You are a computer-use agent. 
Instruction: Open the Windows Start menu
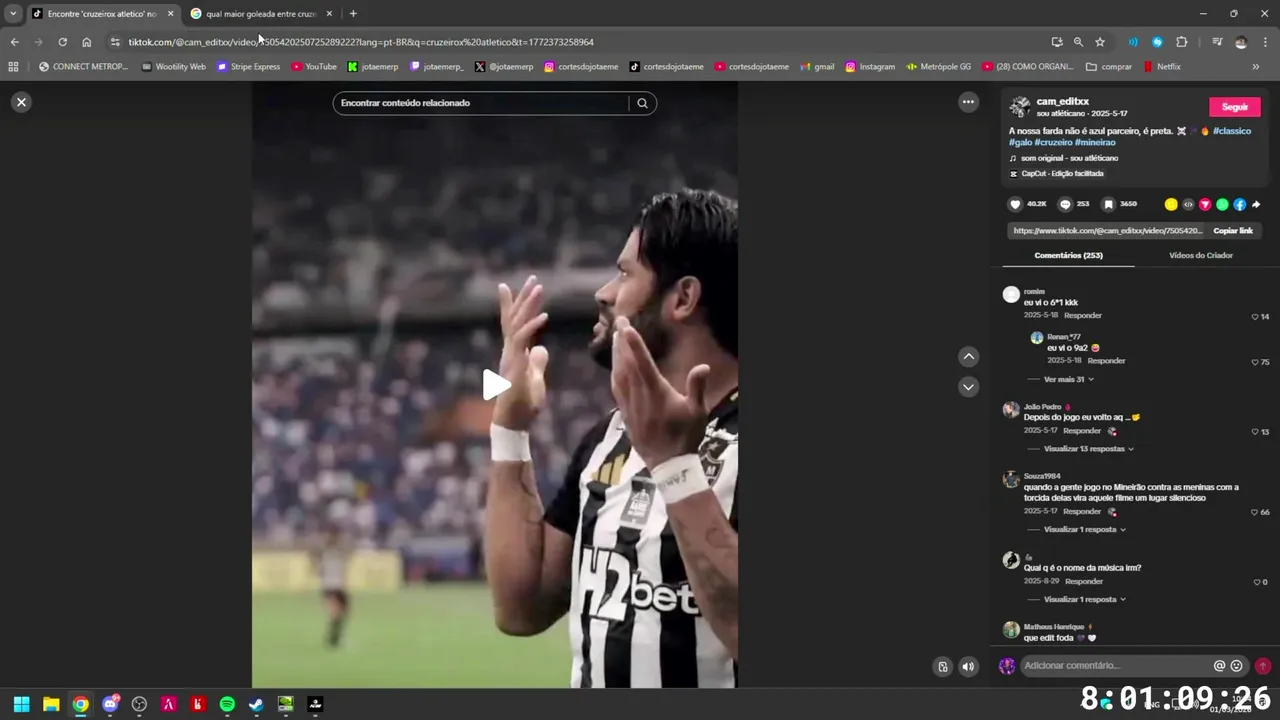(x=21, y=704)
